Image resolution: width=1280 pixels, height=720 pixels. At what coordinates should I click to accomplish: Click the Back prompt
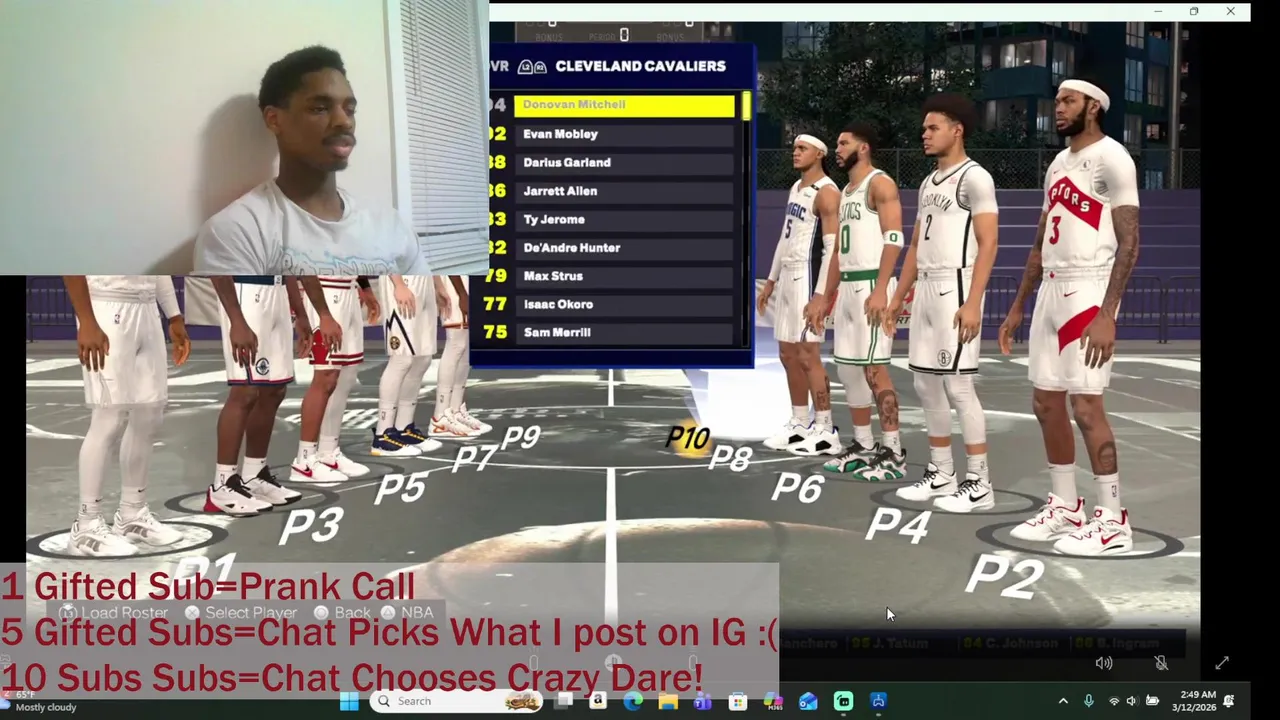[x=342, y=613]
